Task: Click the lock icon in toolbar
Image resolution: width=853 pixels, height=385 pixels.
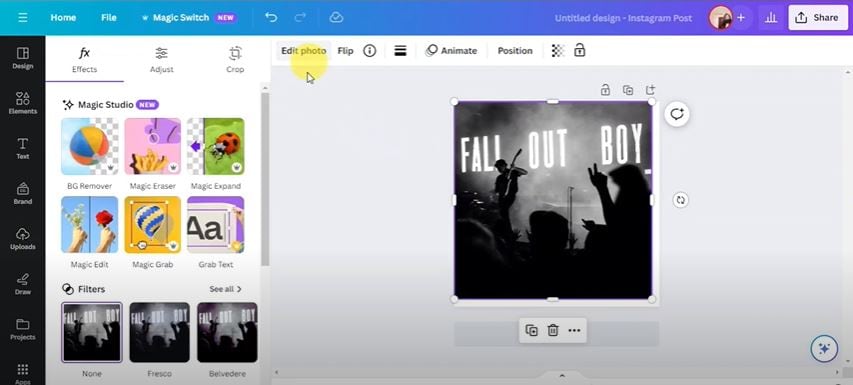Action: [579, 51]
